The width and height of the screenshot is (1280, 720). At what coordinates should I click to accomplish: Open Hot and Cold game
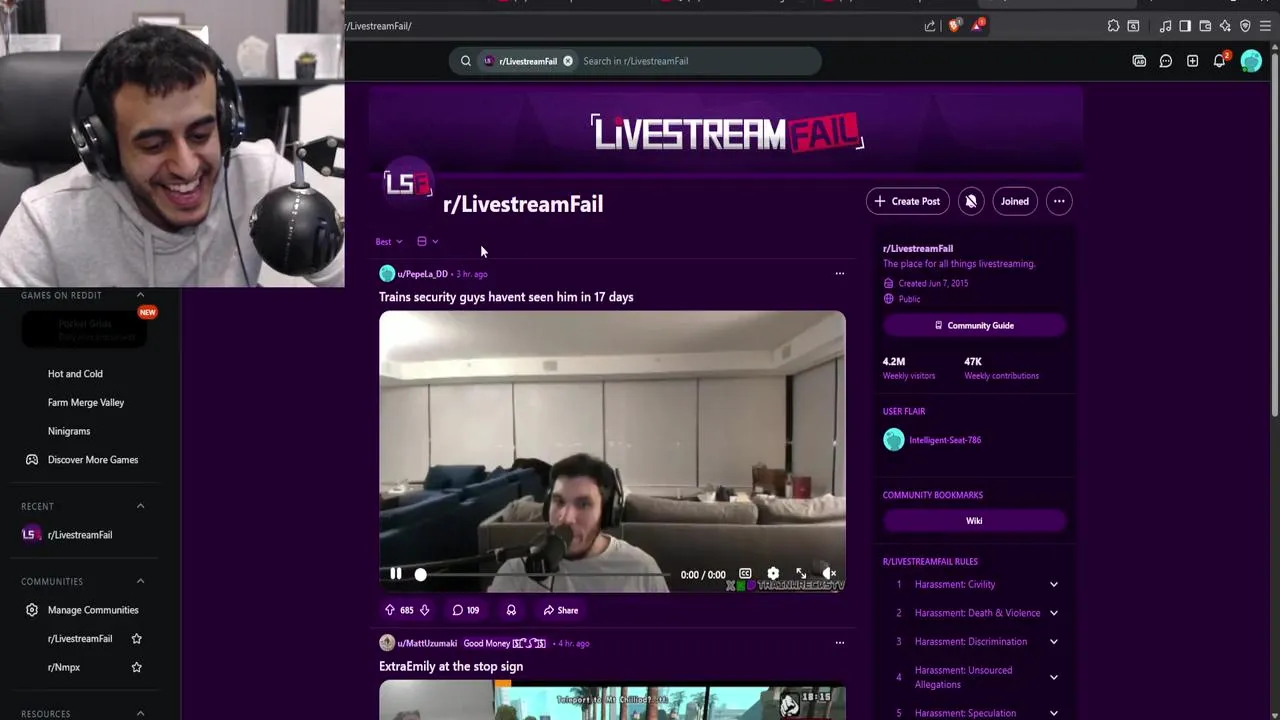75,374
